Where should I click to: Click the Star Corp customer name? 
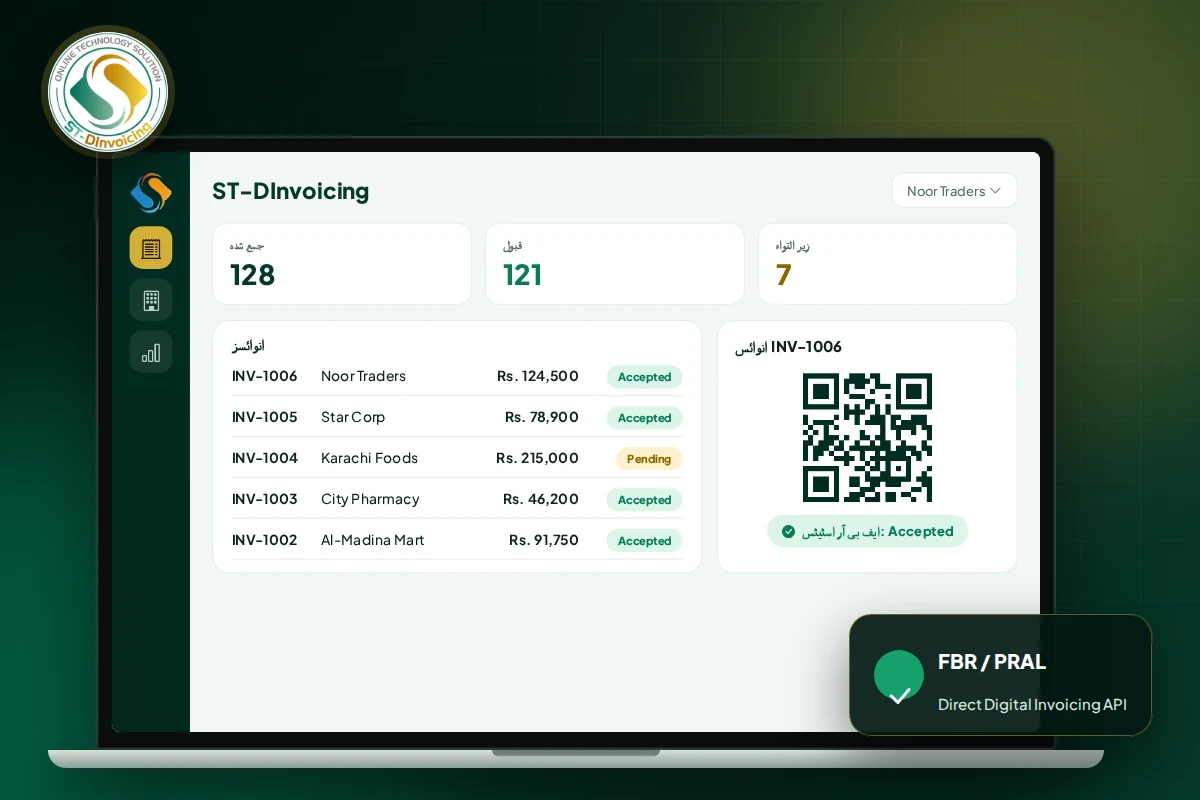[353, 417]
